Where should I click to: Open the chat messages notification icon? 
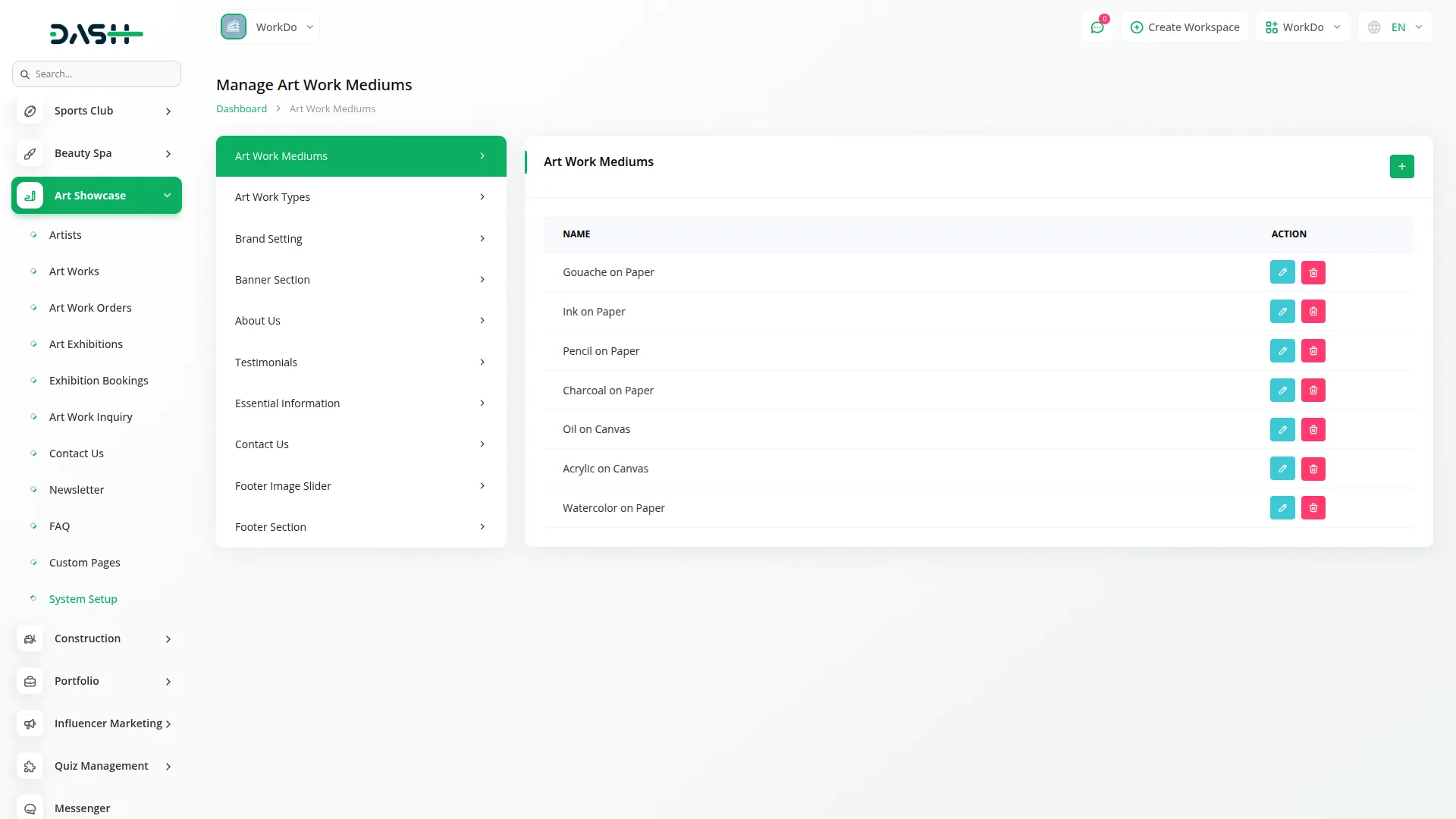[x=1097, y=27]
